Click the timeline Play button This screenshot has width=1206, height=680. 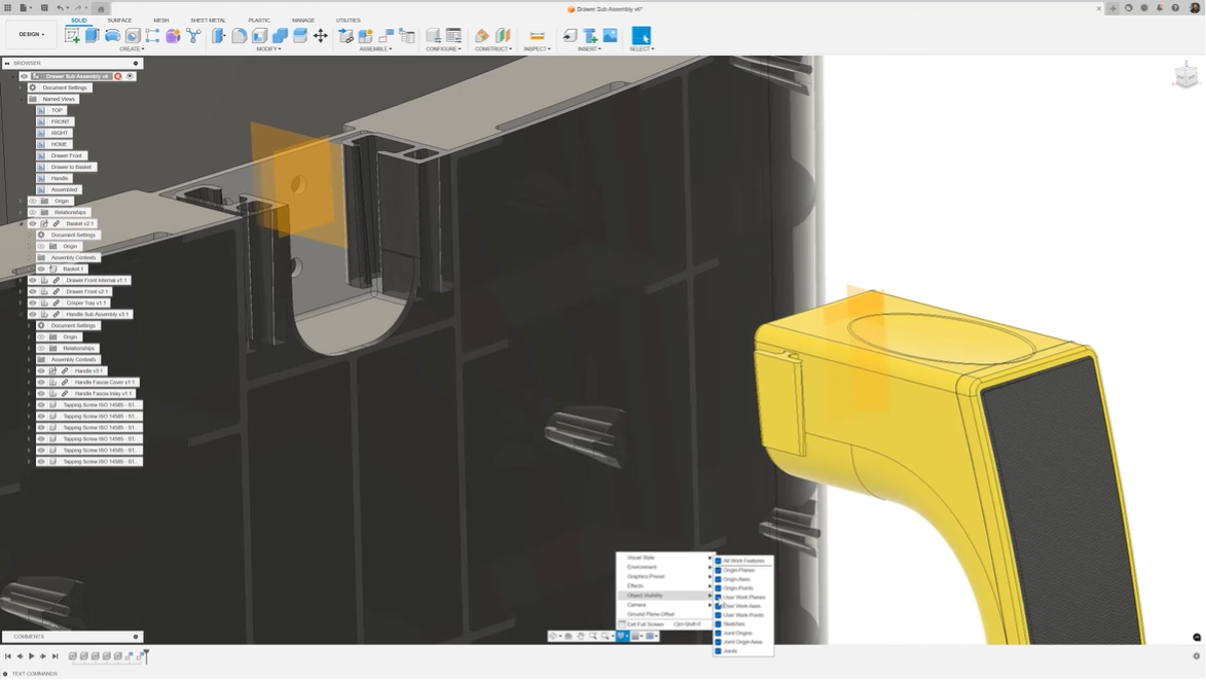[x=31, y=656]
